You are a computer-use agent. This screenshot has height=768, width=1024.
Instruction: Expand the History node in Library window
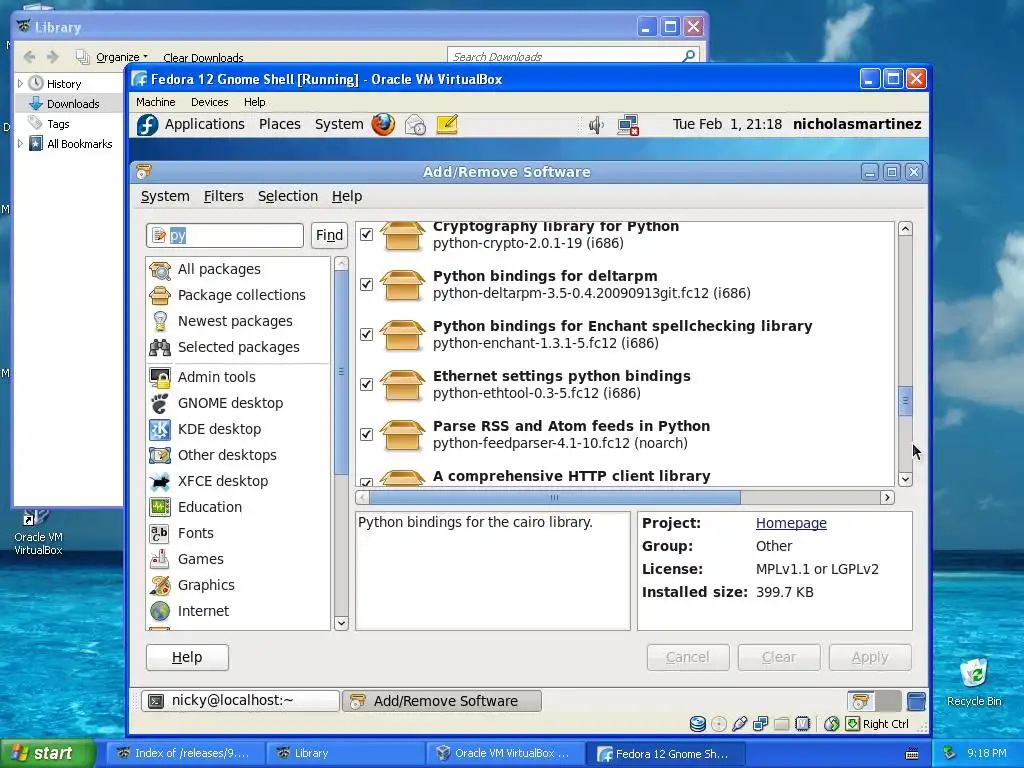click(20, 84)
